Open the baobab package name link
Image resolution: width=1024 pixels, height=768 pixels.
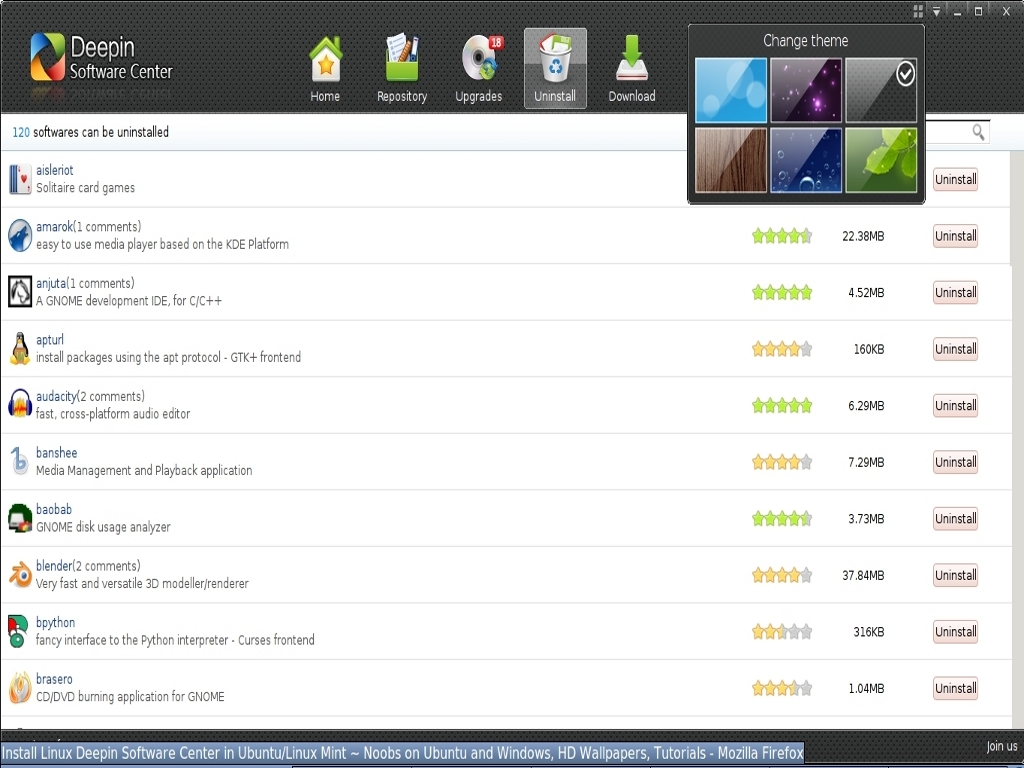click(x=54, y=509)
